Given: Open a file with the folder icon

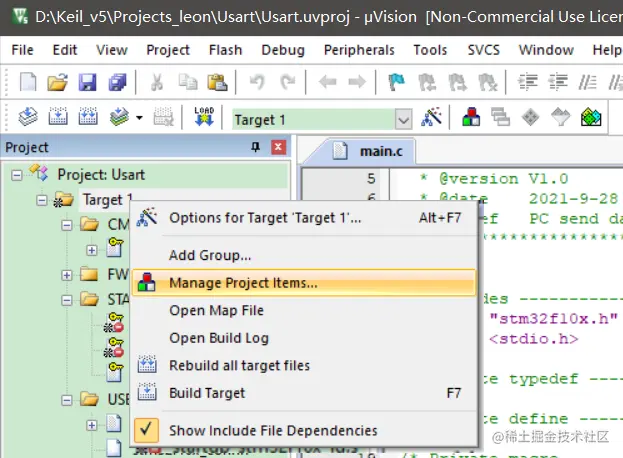Looking at the screenshot, I should pos(58,82).
